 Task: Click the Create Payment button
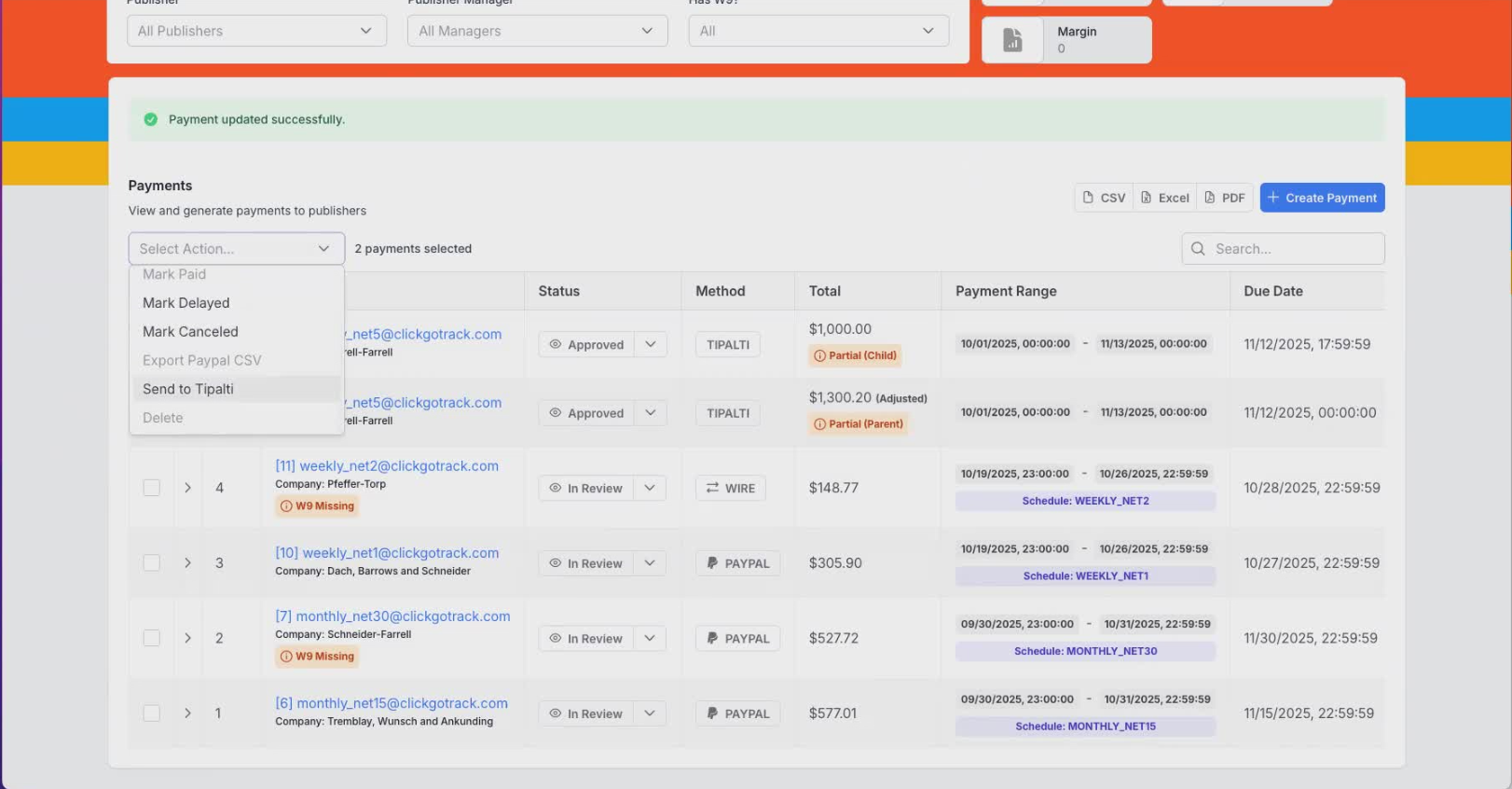[x=1322, y=198]
